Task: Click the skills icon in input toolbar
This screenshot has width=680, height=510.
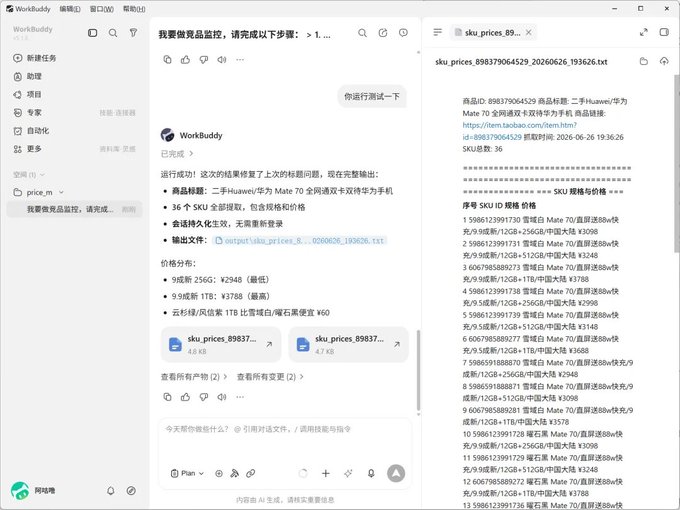Action: click(x=235, y=474)
